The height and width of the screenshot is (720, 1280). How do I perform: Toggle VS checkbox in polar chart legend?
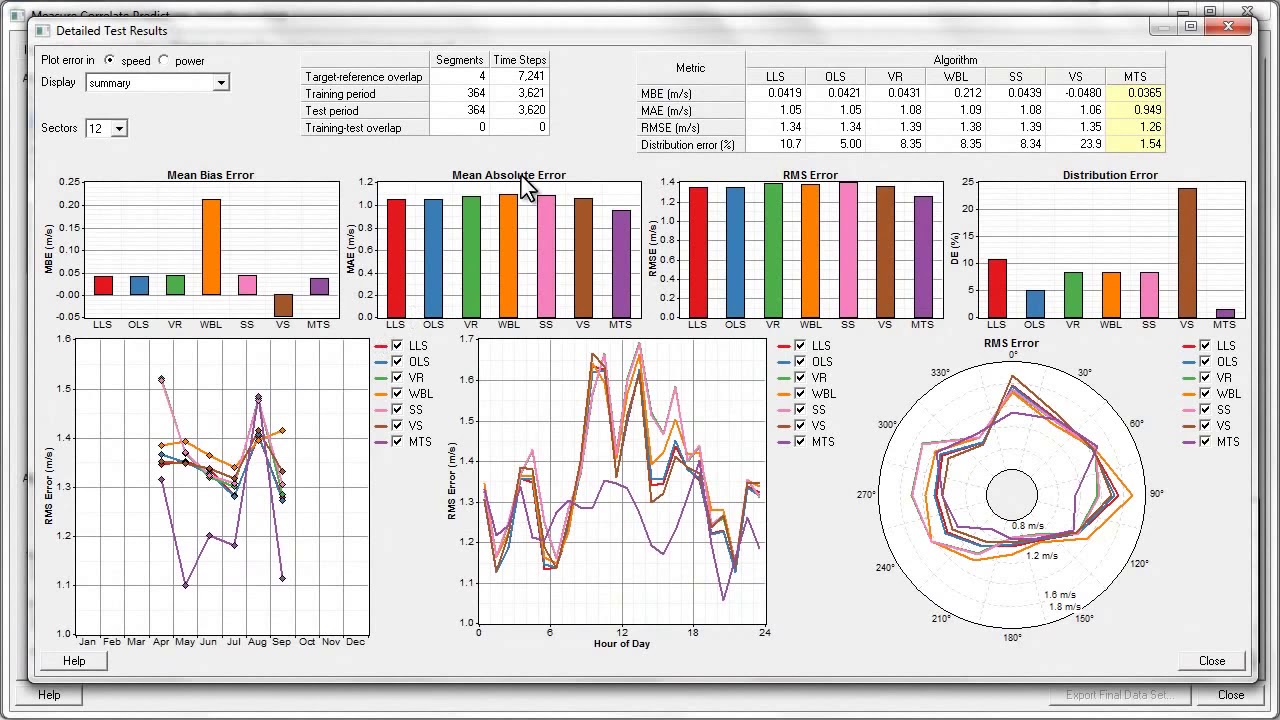[1206, 426]
